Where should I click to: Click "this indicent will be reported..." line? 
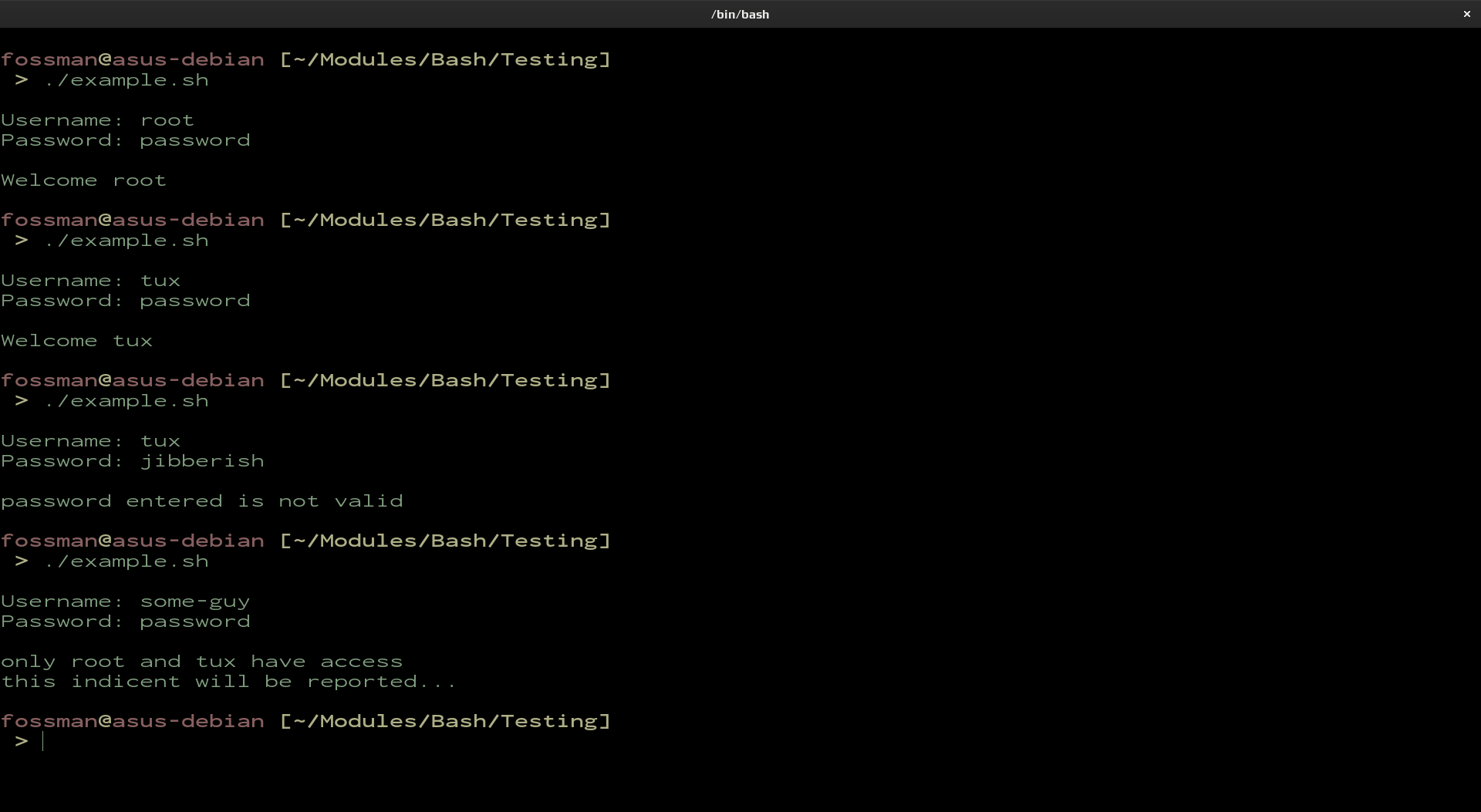[x=228, y=682]
